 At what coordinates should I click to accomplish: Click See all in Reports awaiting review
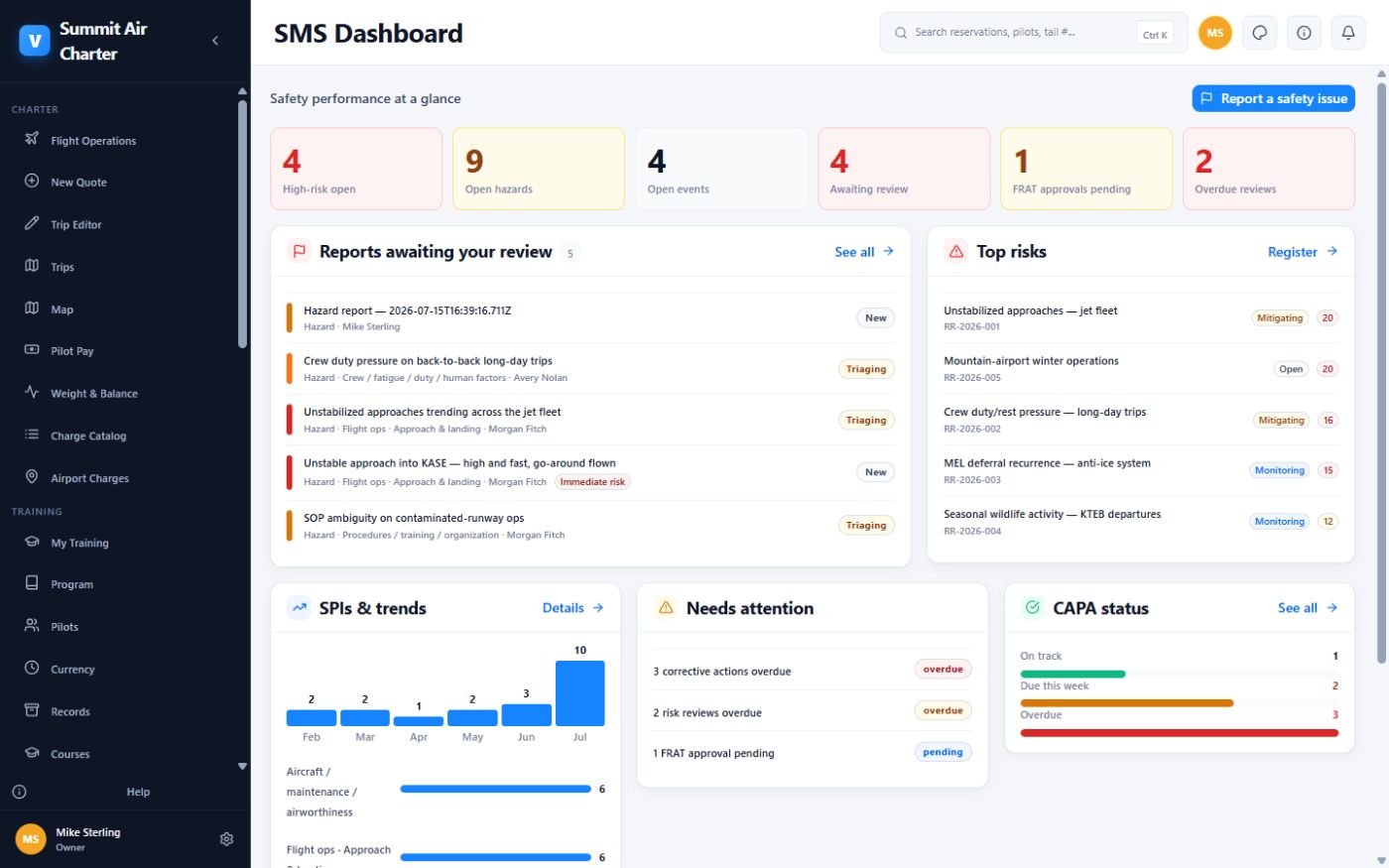pos(864,252)
